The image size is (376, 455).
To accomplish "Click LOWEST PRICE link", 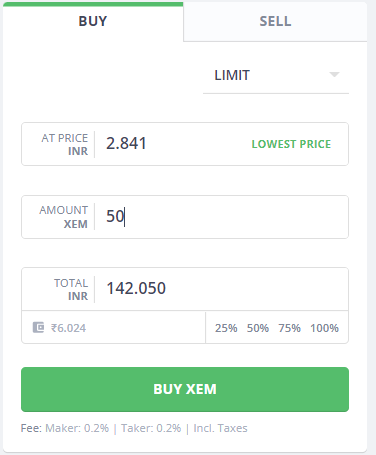I will click(x=291, y=144).
